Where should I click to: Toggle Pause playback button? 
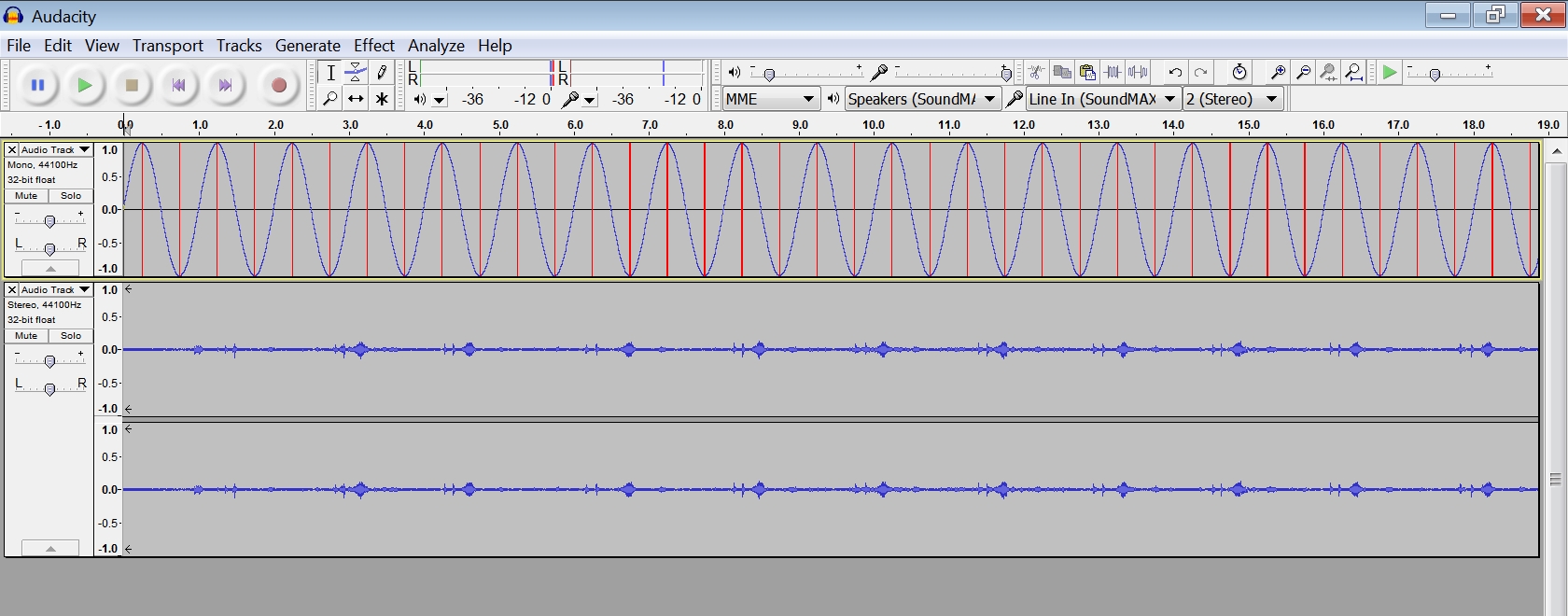(38, 86)
